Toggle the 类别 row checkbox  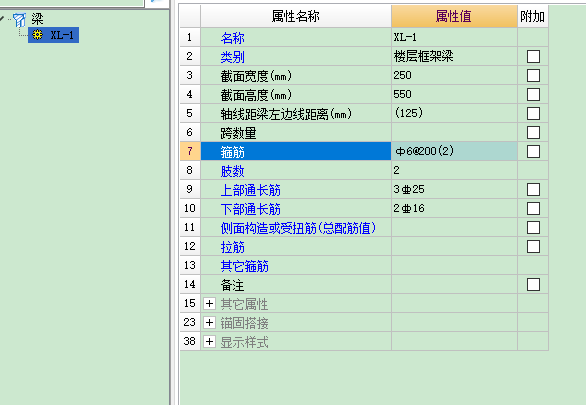[533, 56]
